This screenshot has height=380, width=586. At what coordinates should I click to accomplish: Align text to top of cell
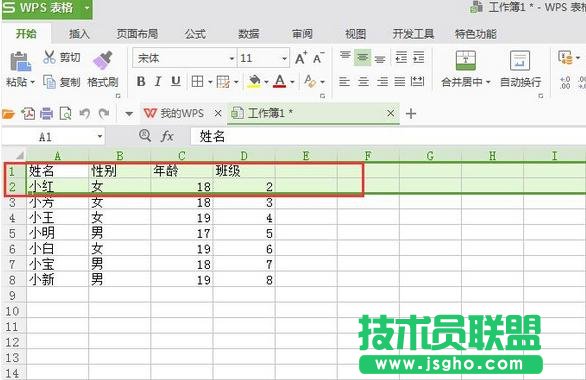(345, 56)
